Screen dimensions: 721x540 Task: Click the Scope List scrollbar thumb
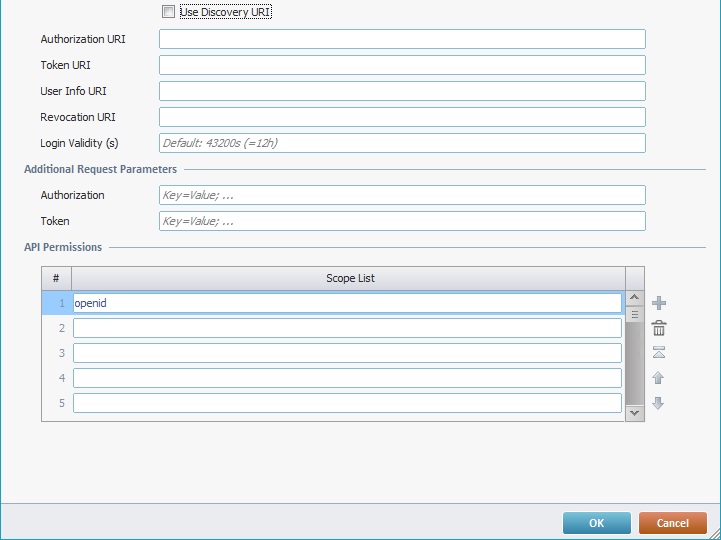pos(634,314)
